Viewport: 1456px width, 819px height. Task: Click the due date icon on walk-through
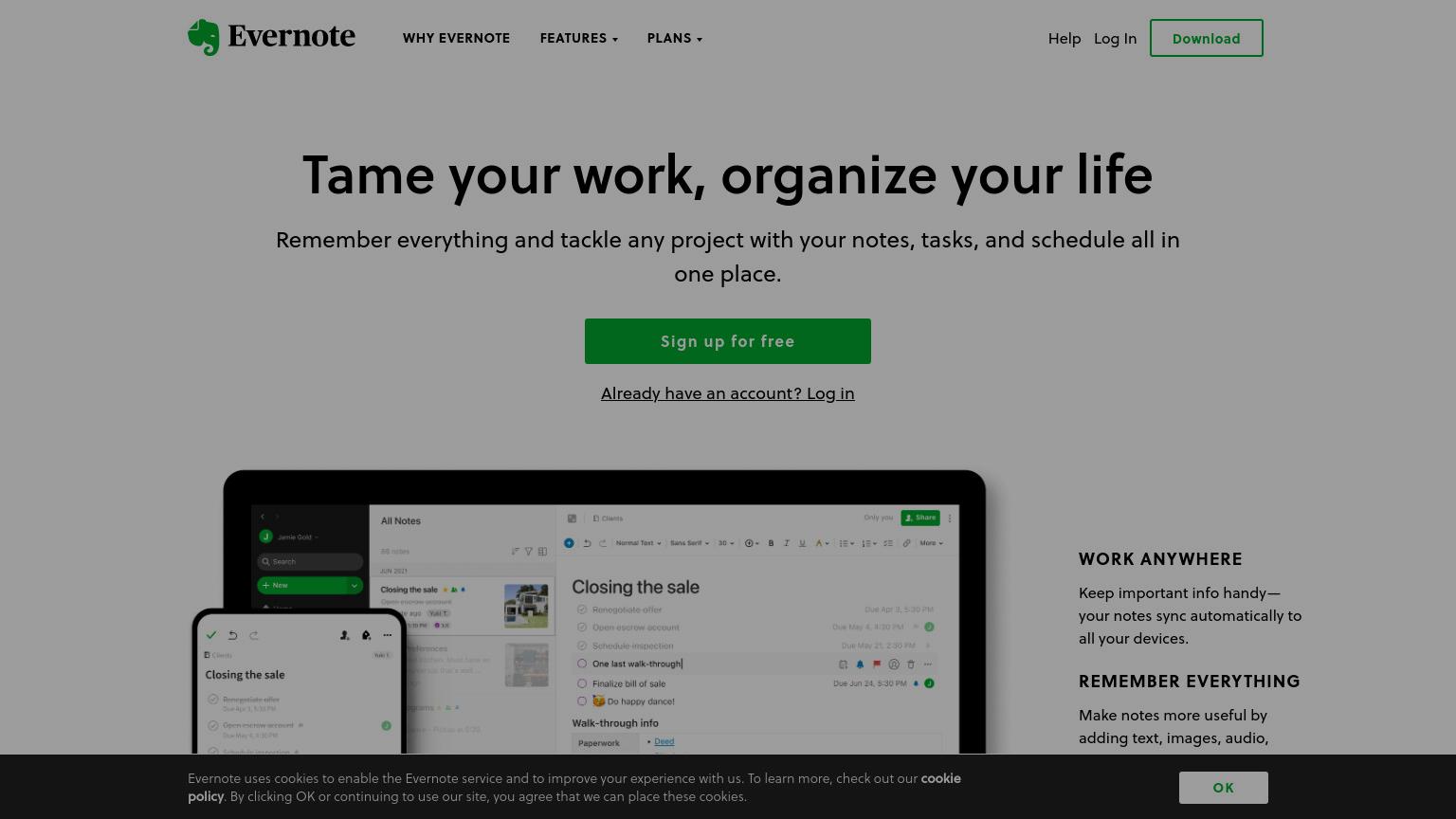(x=843, y=664)
